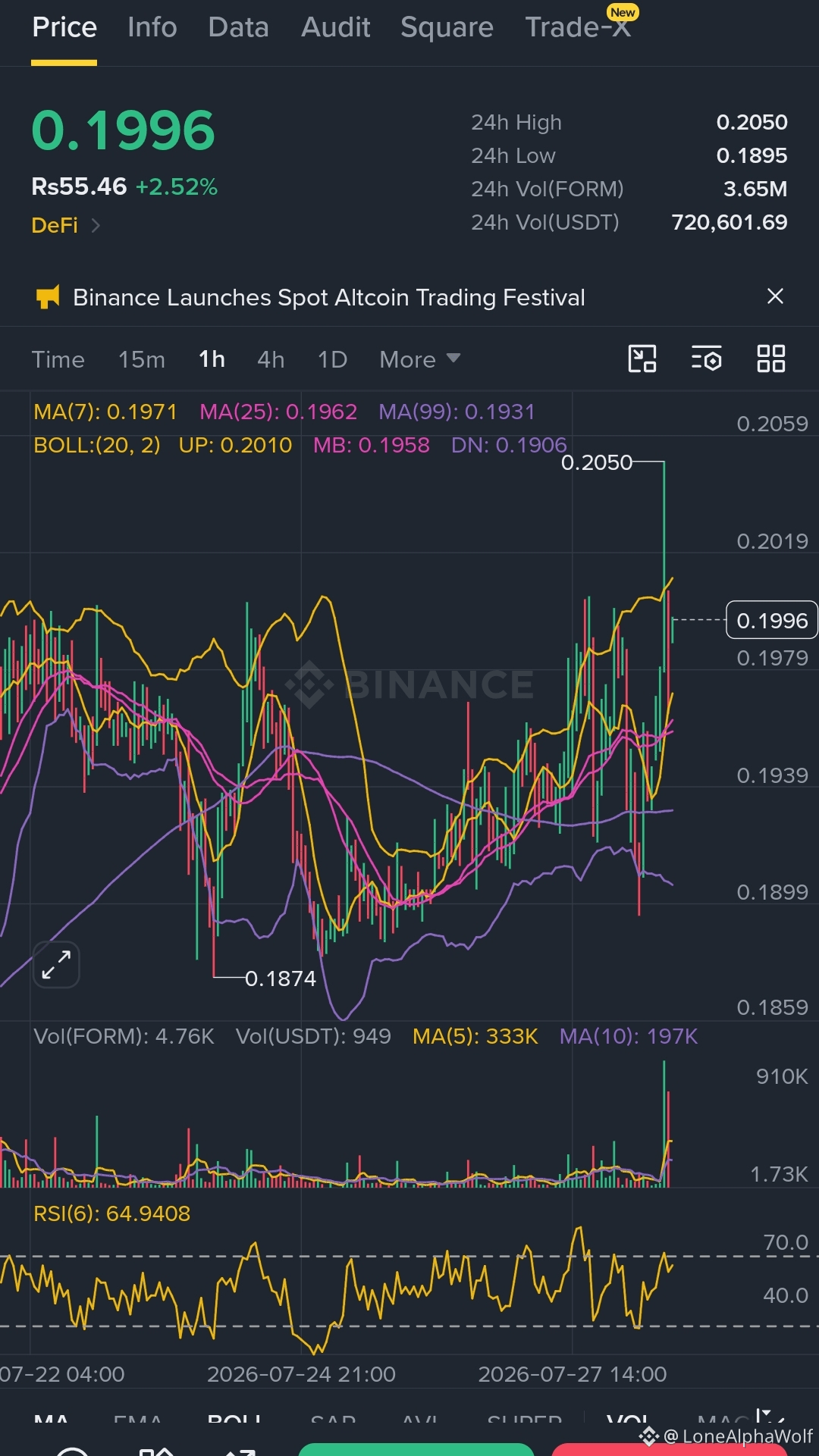
Task: Expand the chart to fullscreen
Action: 56,965
